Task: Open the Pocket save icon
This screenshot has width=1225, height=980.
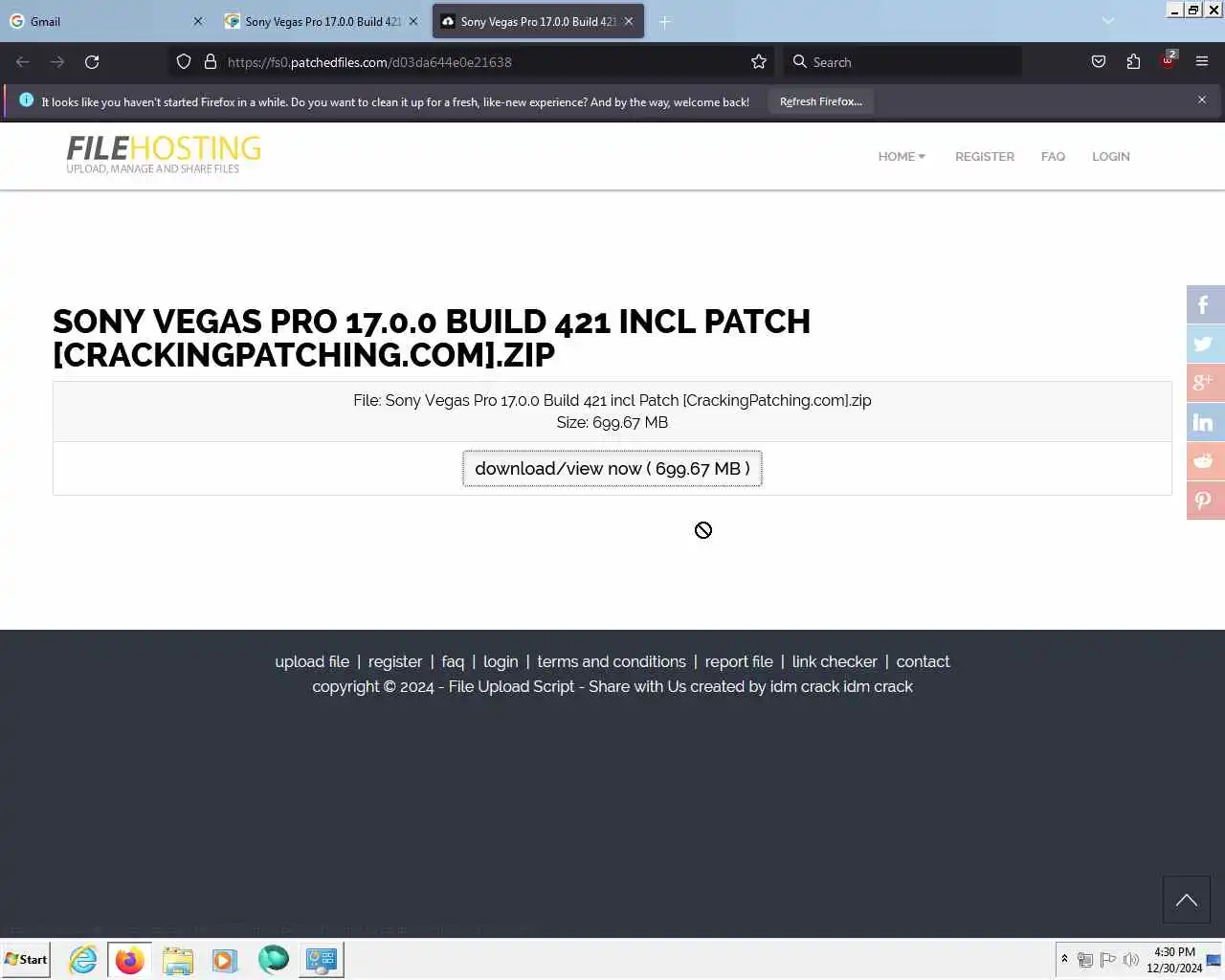Action: tap(1099, 62)
